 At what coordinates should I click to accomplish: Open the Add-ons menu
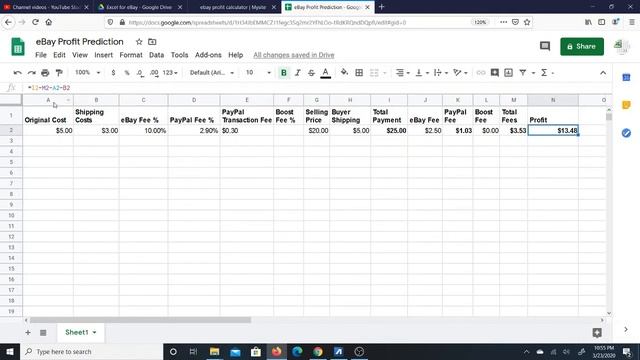tap(208, 55)
